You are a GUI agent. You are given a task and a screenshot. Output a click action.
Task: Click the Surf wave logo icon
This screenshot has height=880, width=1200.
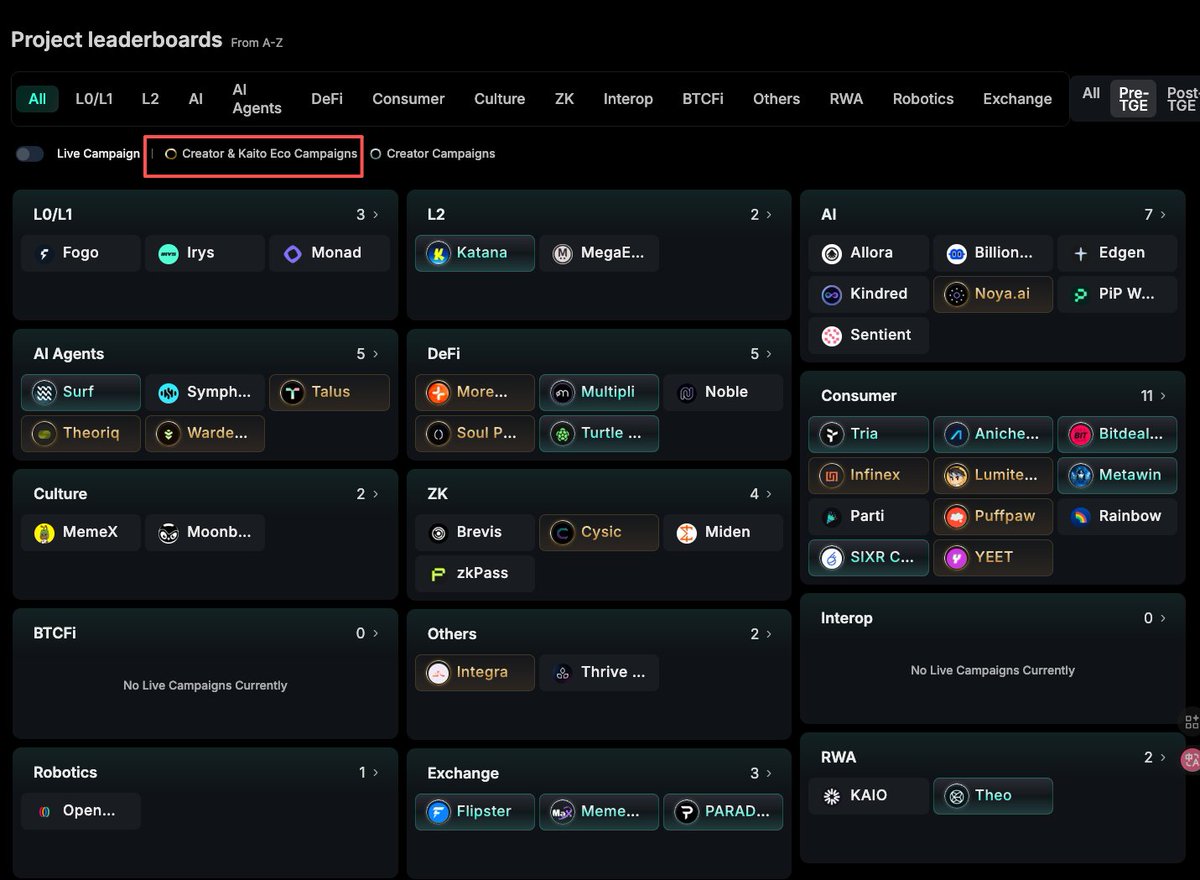(x=44, y=393)
